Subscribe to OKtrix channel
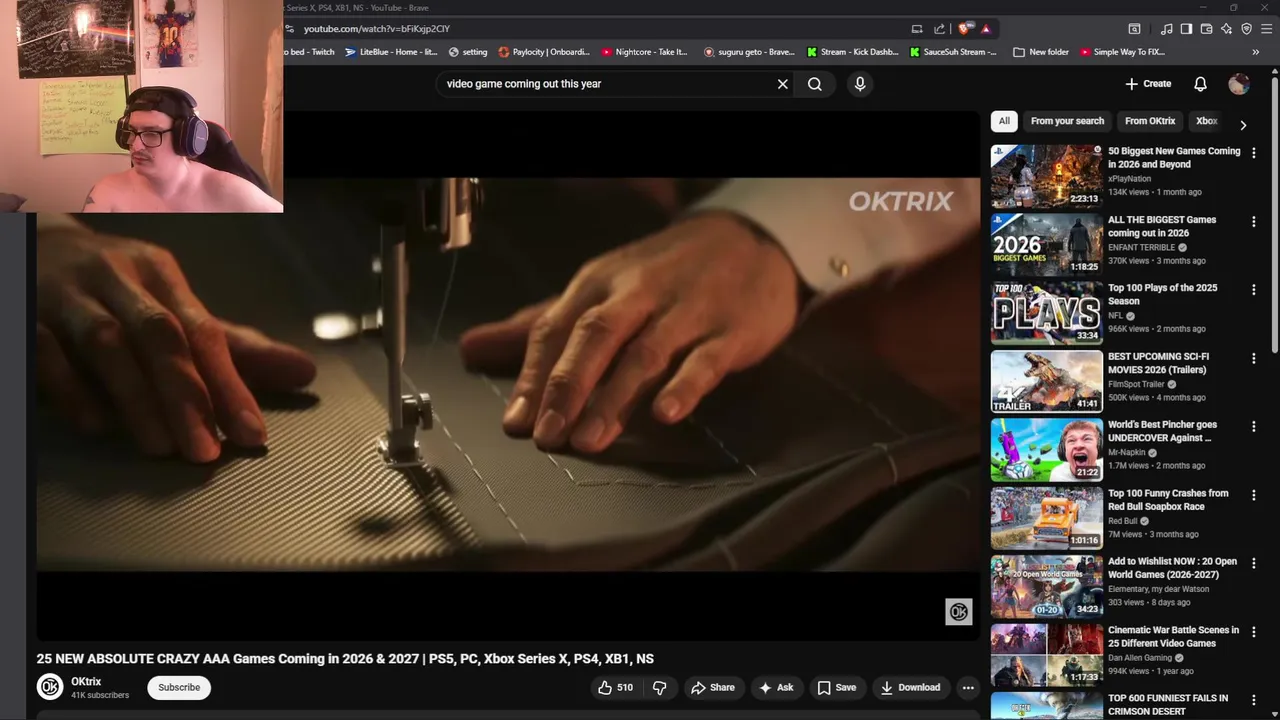The image size is (1280, 720). pyautogui.click(x=179, y=688)
